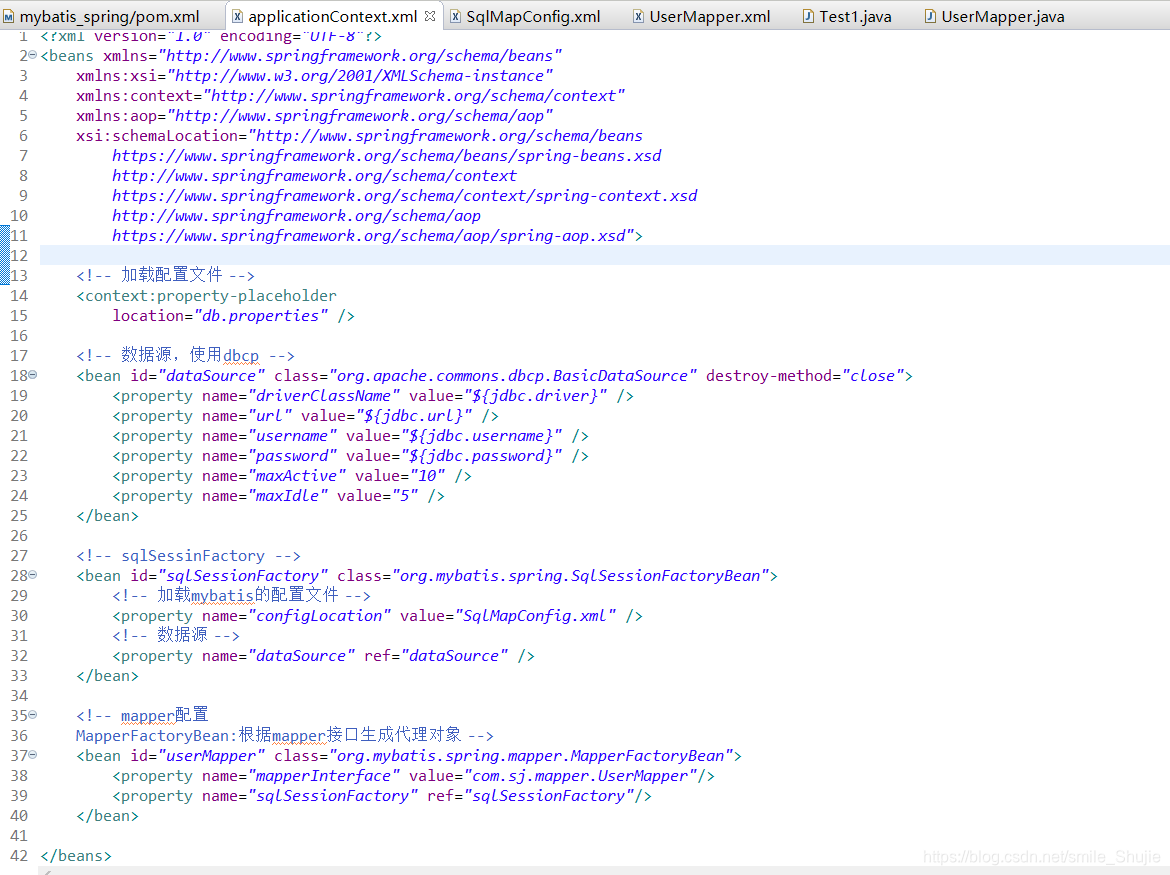Click the Maven icon on pom.xml tab
Screen dimensions: 1170x875
8,16
